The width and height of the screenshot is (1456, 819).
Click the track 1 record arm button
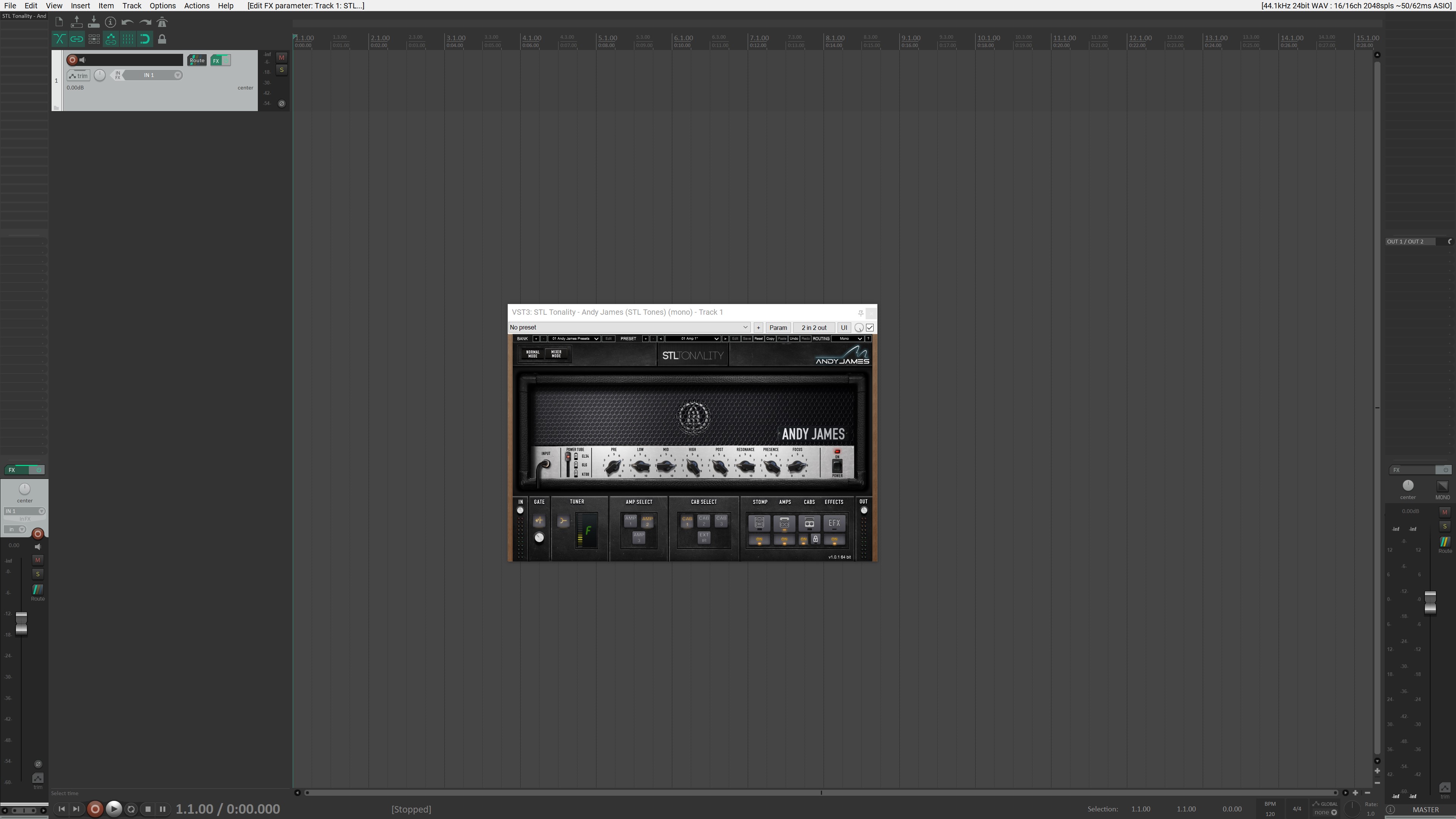coord(72,60)
